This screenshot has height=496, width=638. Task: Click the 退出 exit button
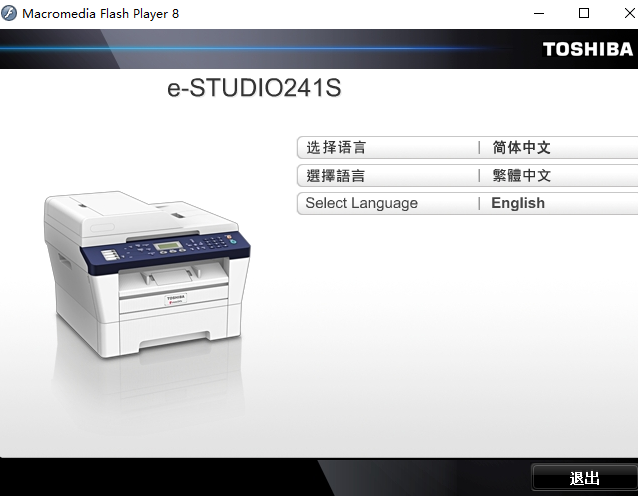(584, 478)
